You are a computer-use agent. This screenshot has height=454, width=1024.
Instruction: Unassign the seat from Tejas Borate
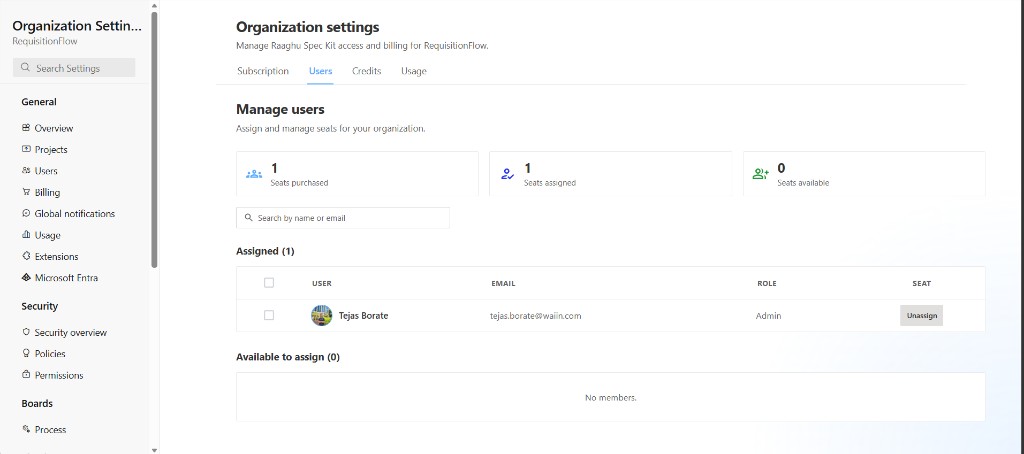(x=921, y=316)
